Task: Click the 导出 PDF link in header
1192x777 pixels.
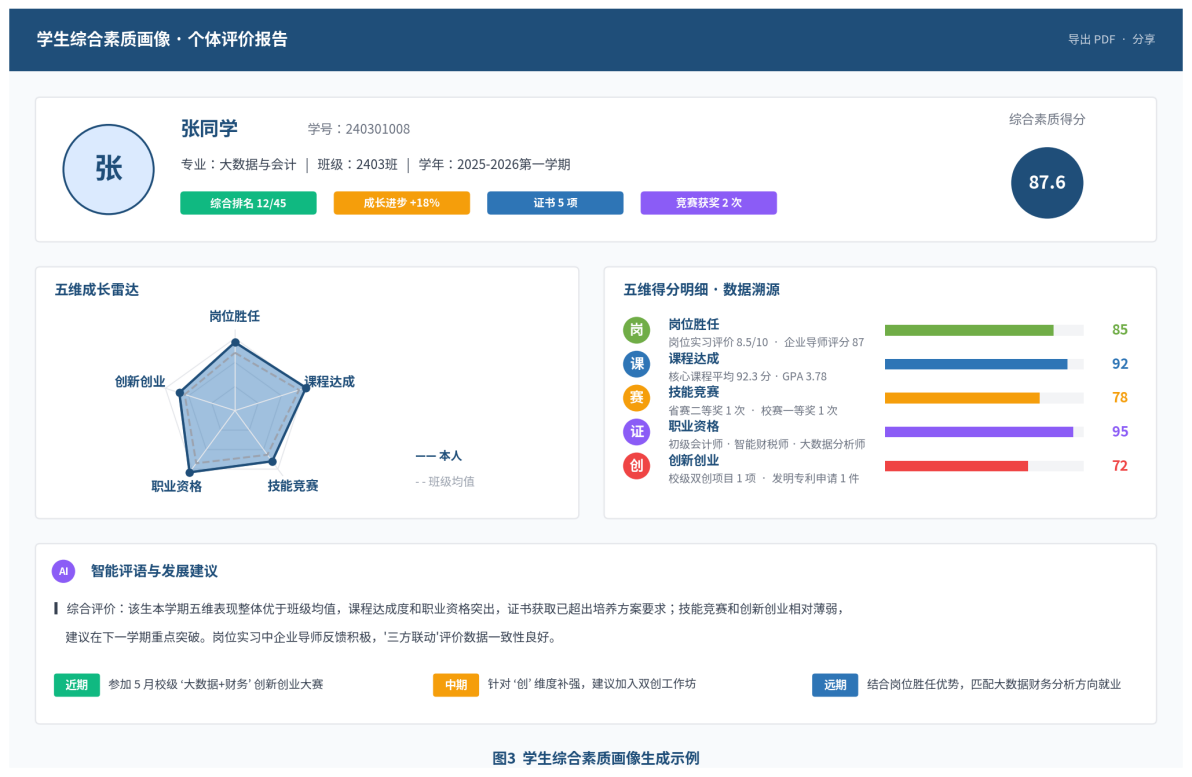Action: [1091, 40]
